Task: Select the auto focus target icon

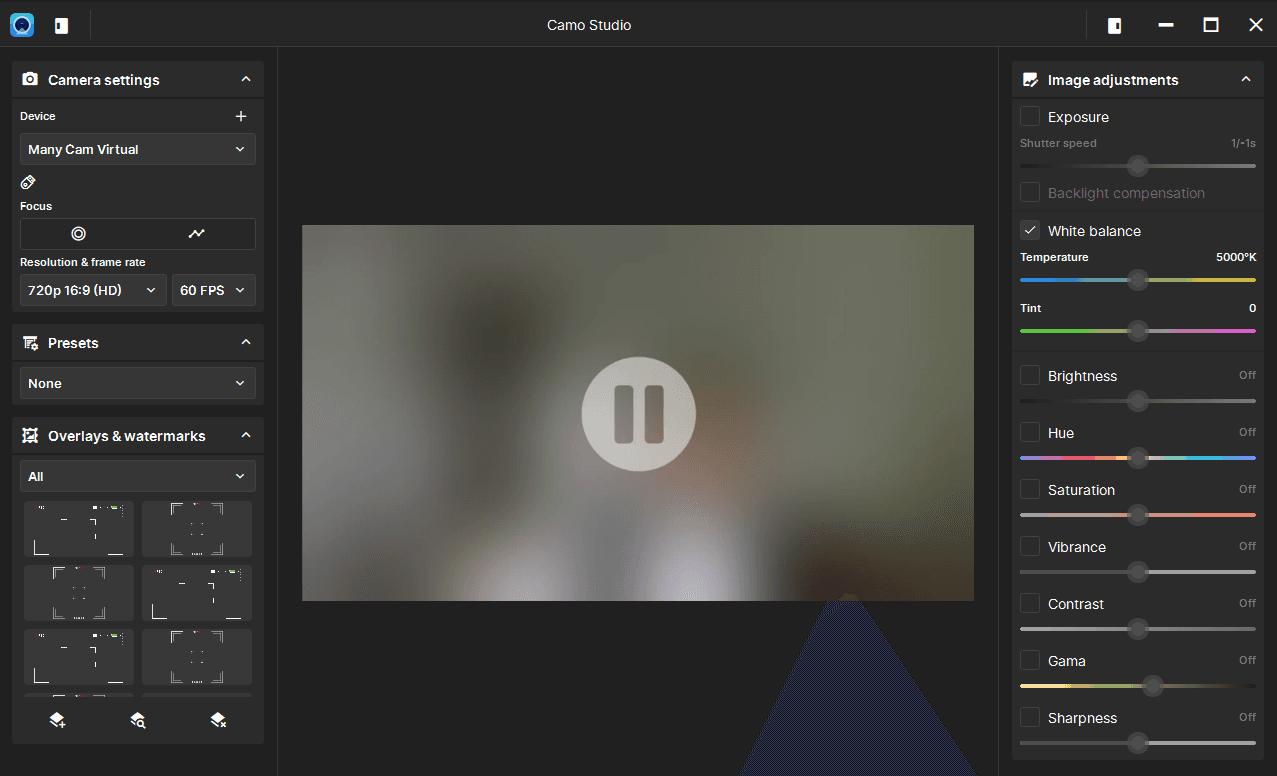Action: (79, 234)
